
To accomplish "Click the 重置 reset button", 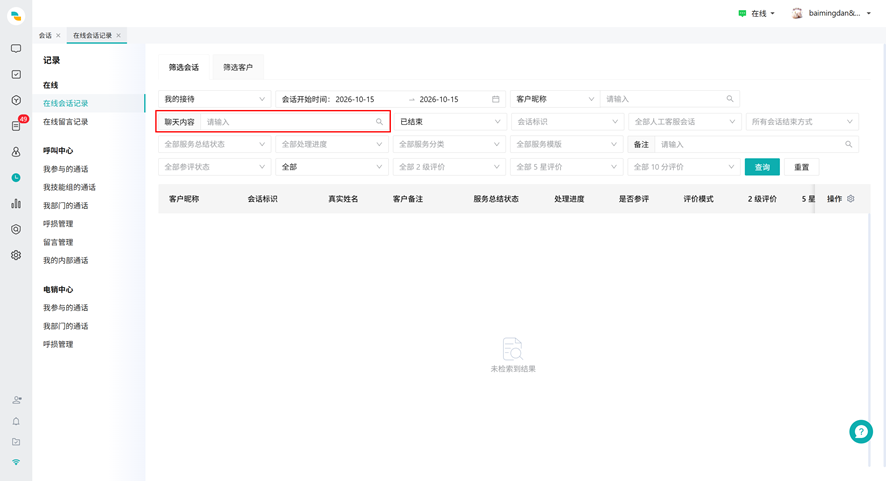I will pyautogui.click(x=801, y=167).
